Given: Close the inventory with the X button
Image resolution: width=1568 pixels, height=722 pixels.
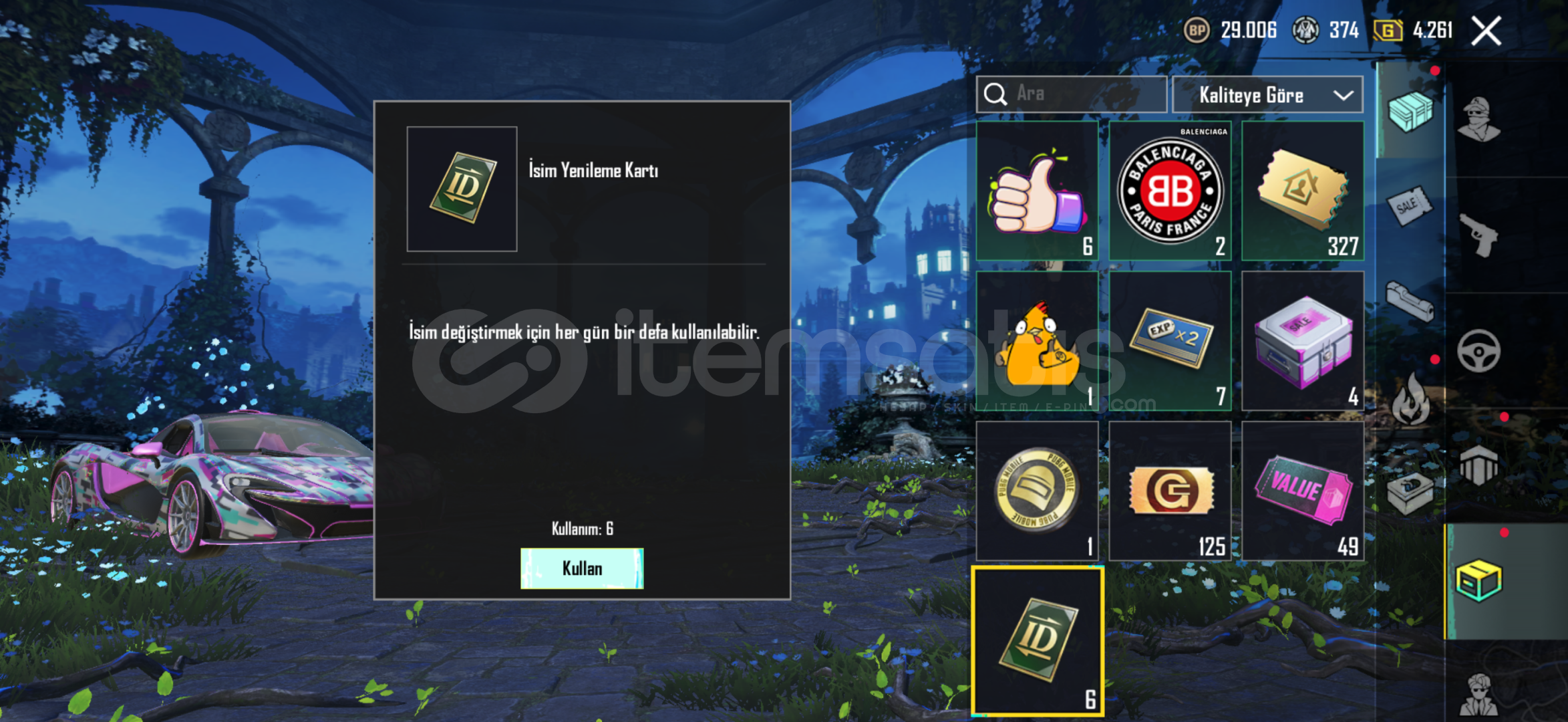Looking at the screenshot, I should (x=1486, y=31).
